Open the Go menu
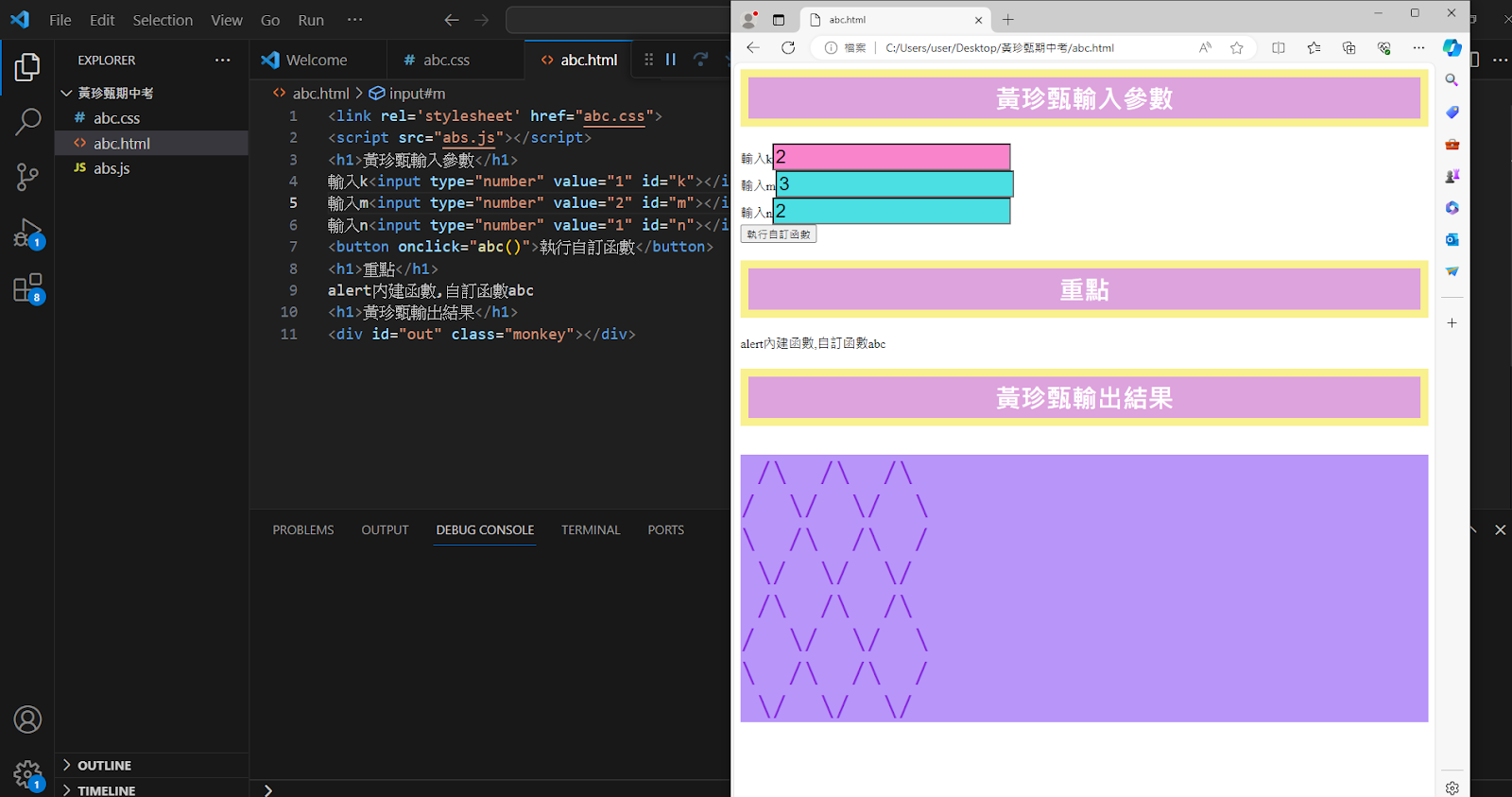The image size is (1512, 797). (270, 20)
